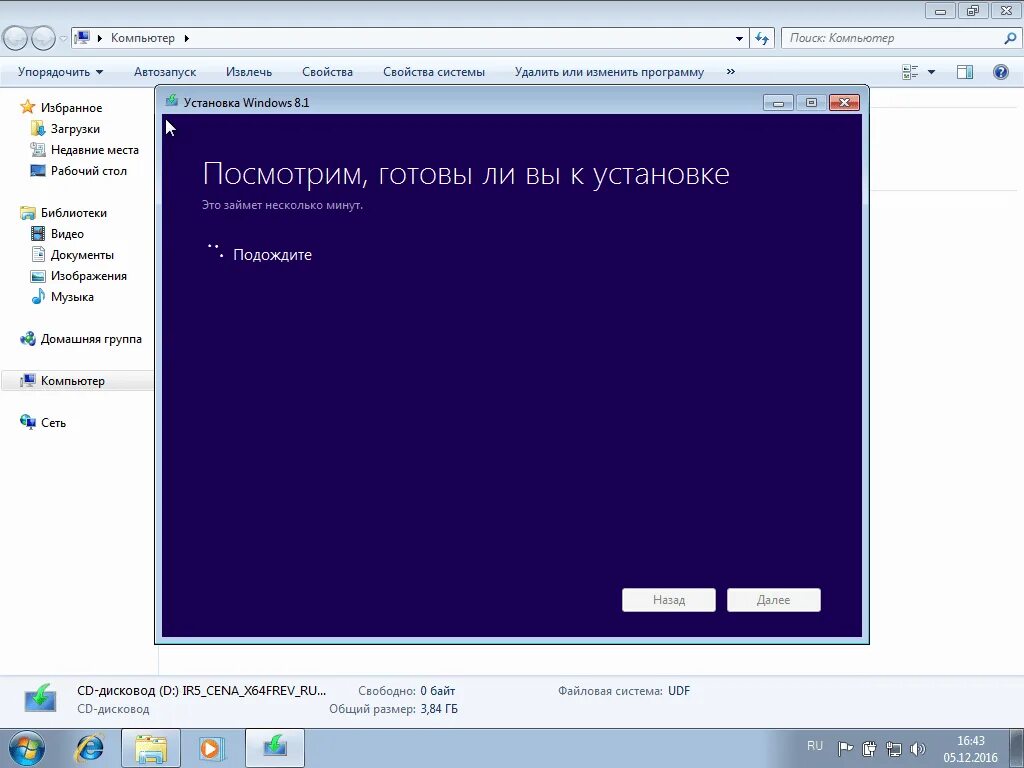Click the Домашняя группа icon
The width and height of the screenshot is (1024, 768).
click(27, 338)
